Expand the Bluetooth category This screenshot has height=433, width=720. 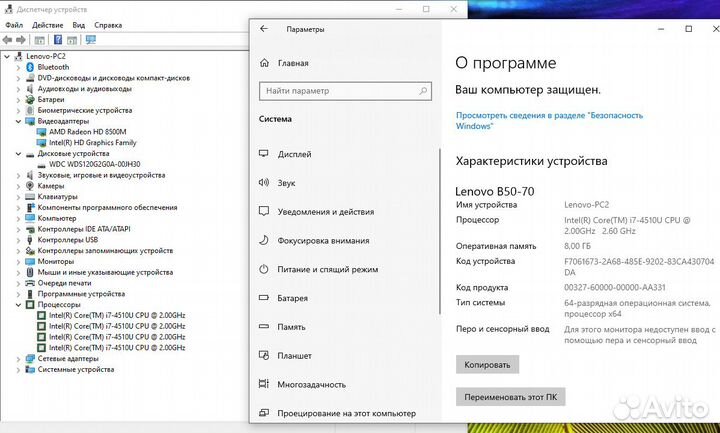coord(18,67)
